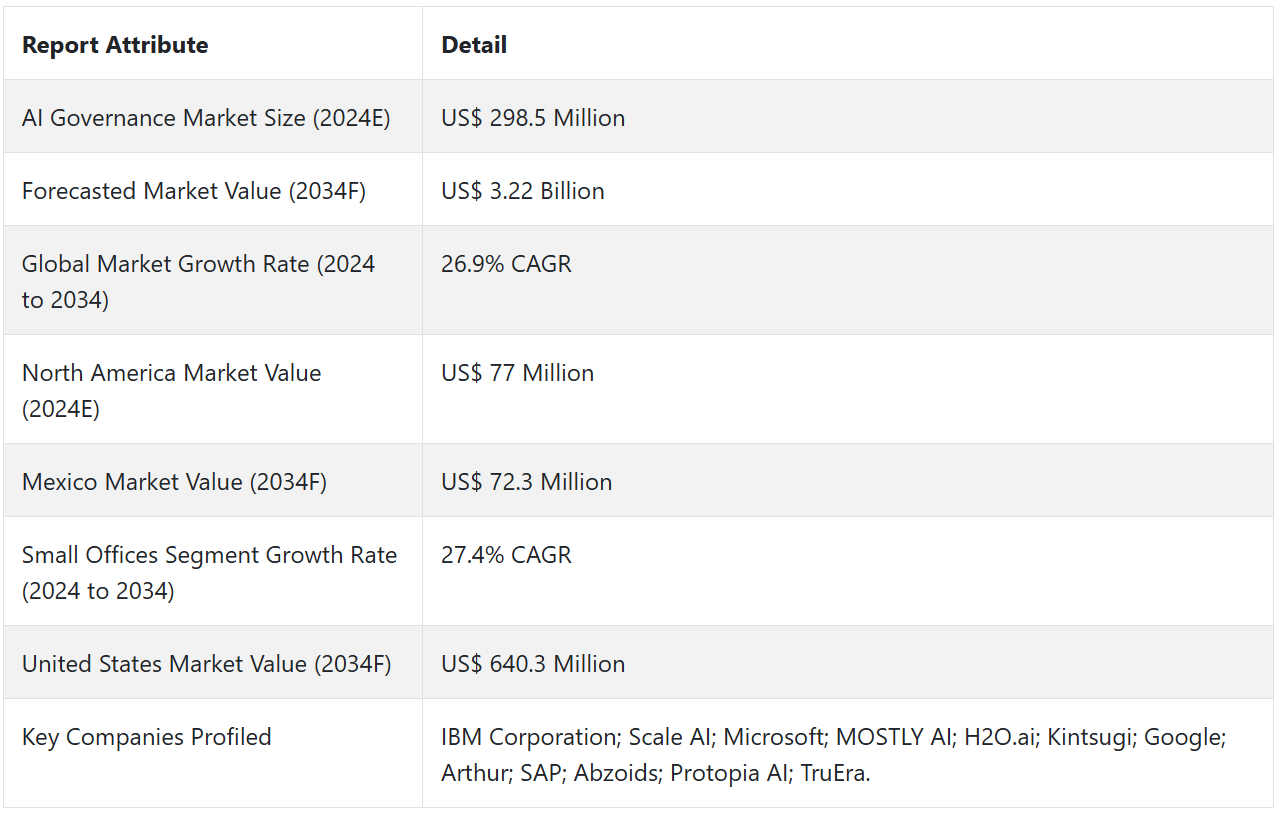Select the "Global Market Growth Rate" cell
Viewport: 1283px width, 819px height.
[x=198, y=281]
